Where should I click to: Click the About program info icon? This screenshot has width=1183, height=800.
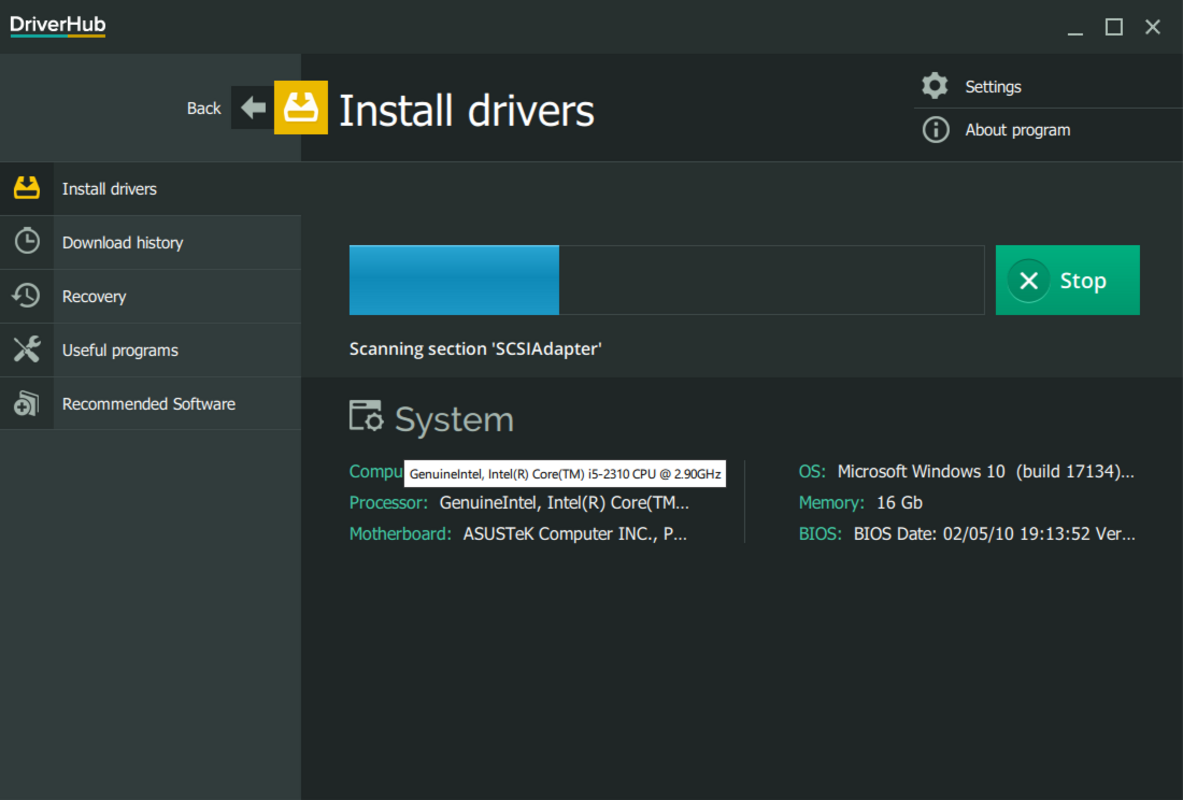pos(936,130)
